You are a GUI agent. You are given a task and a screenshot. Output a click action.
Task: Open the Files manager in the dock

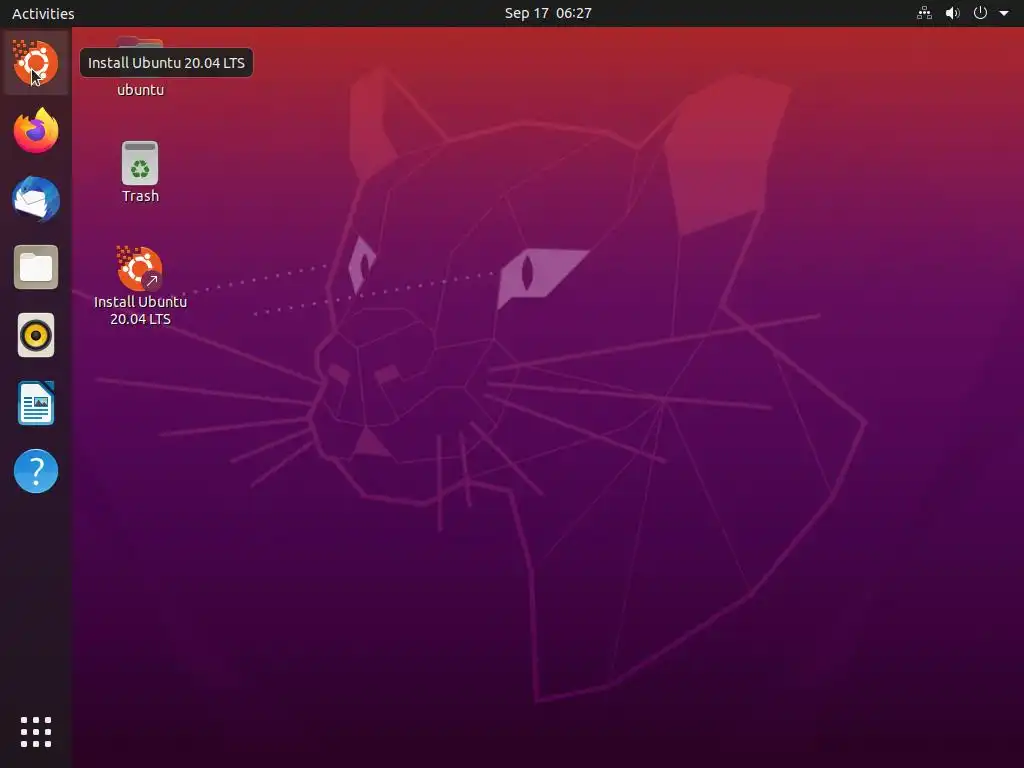36,267
